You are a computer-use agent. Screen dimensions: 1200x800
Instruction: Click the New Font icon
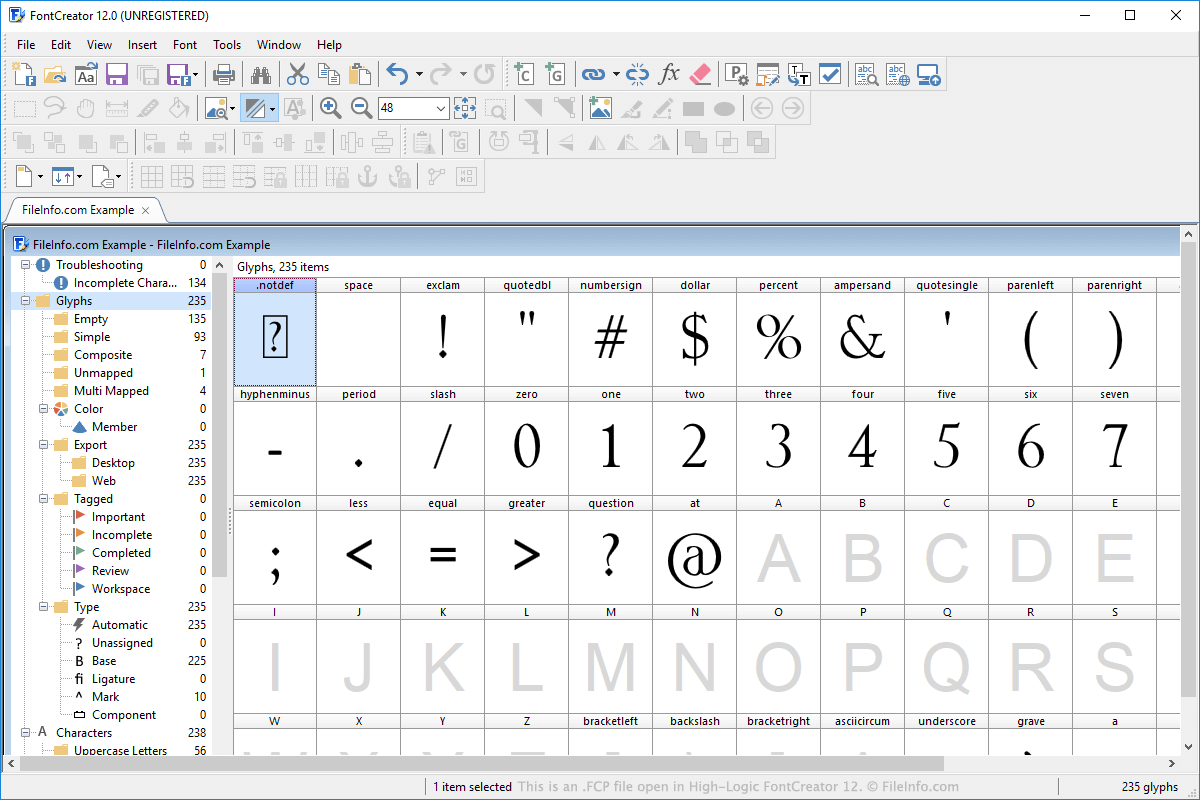[x=25, y=74]
